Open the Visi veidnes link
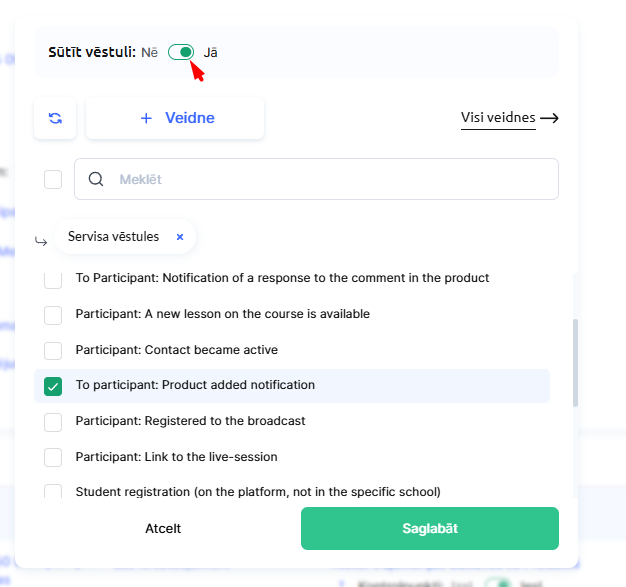Viewport: 626px width, 587px height. coord(497,118)
